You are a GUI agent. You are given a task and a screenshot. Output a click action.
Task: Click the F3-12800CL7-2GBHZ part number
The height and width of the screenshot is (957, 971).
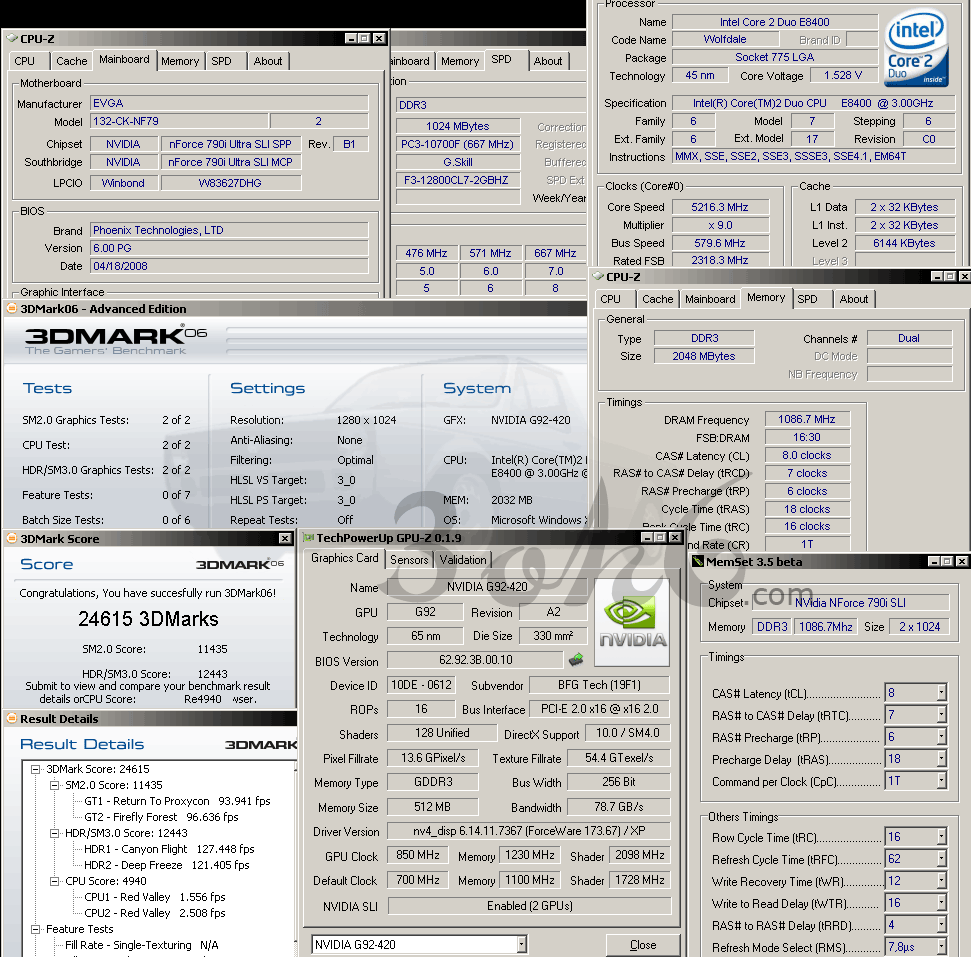click(x=458, y=180)
